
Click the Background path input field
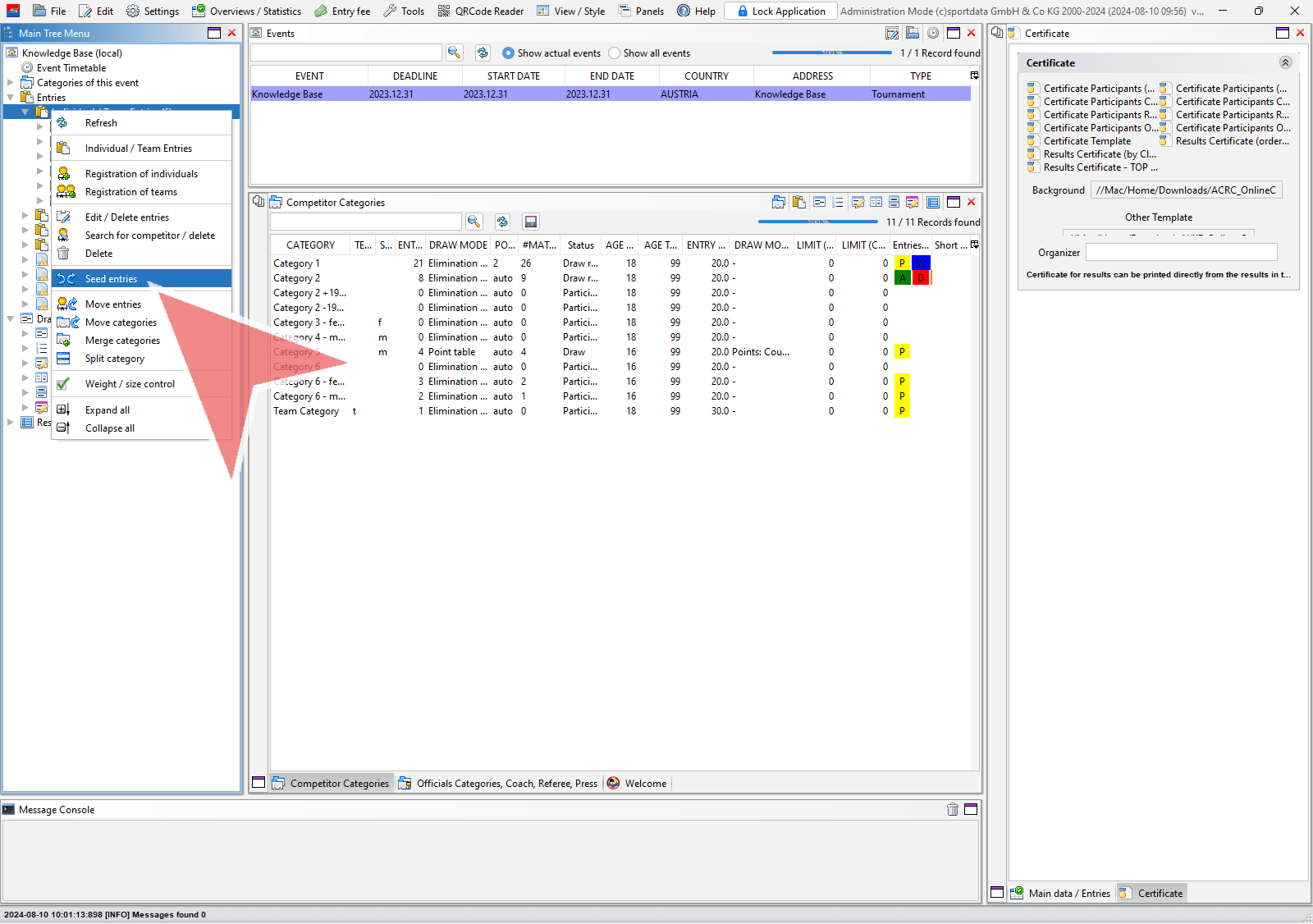[1187, 190]
